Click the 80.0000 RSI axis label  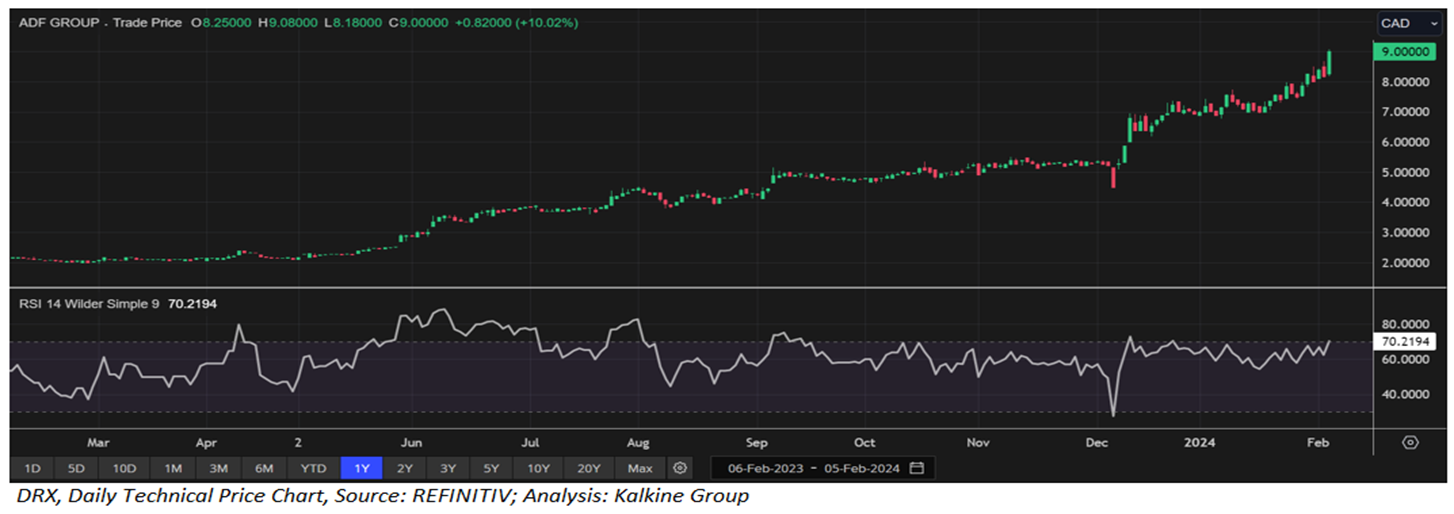point(1405,325)
